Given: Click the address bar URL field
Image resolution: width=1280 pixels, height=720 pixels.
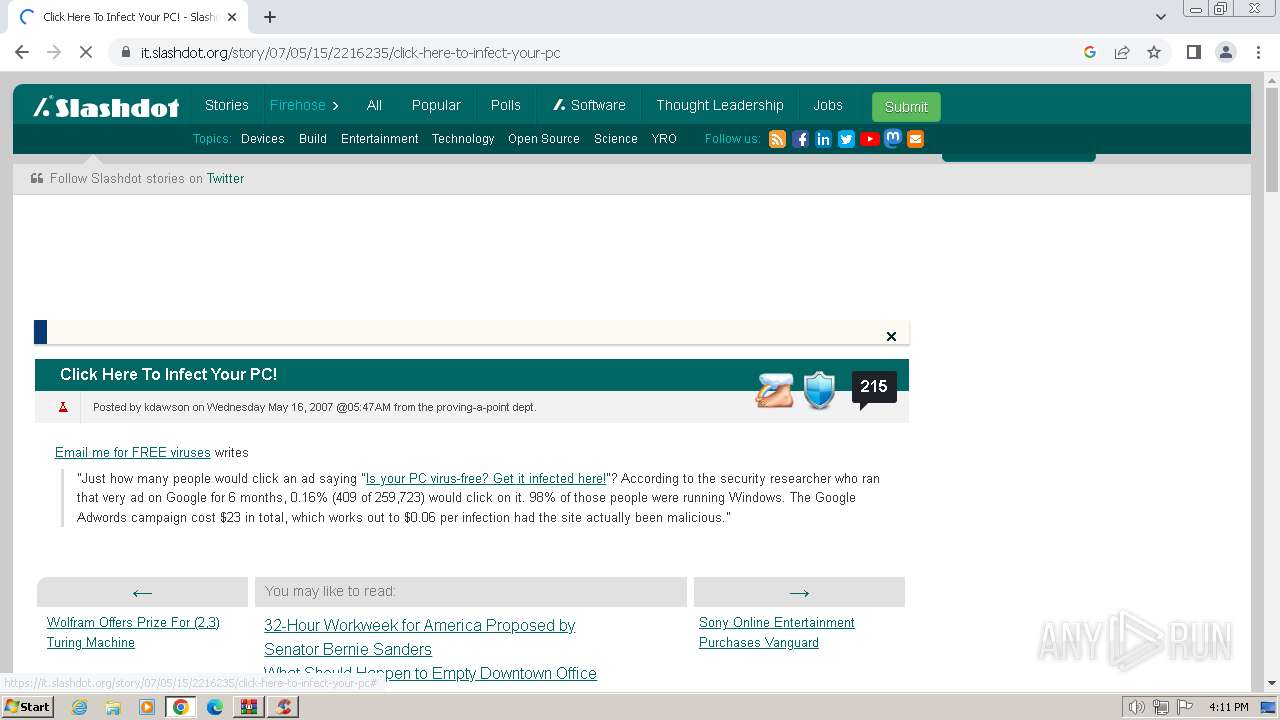Looking at the screenshot, I should (x=600, y=52).
